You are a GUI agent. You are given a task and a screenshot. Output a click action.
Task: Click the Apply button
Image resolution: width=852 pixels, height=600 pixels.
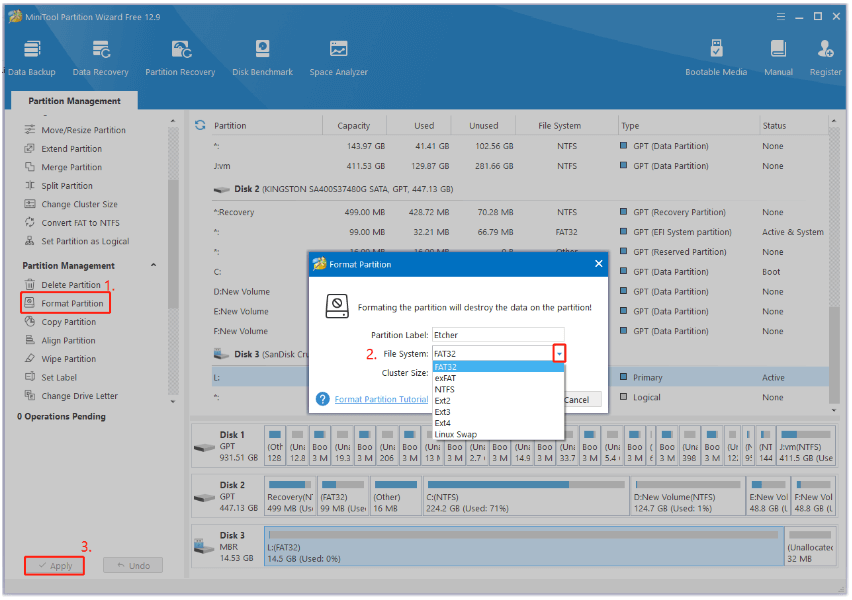pyautogui.click(x=54, y=566)
